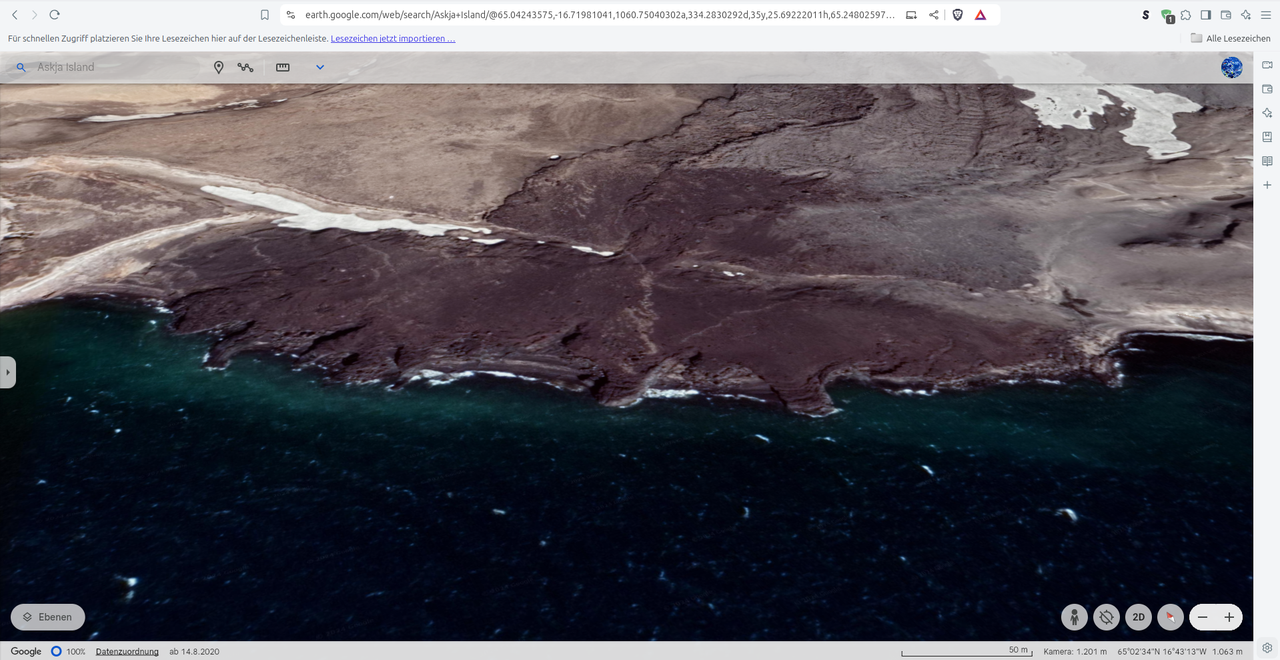Image resolution: width=1280 pixels, height=660 pixels.
Task: Open the browser hamburger main menu
Action: tap(1266, 15)
